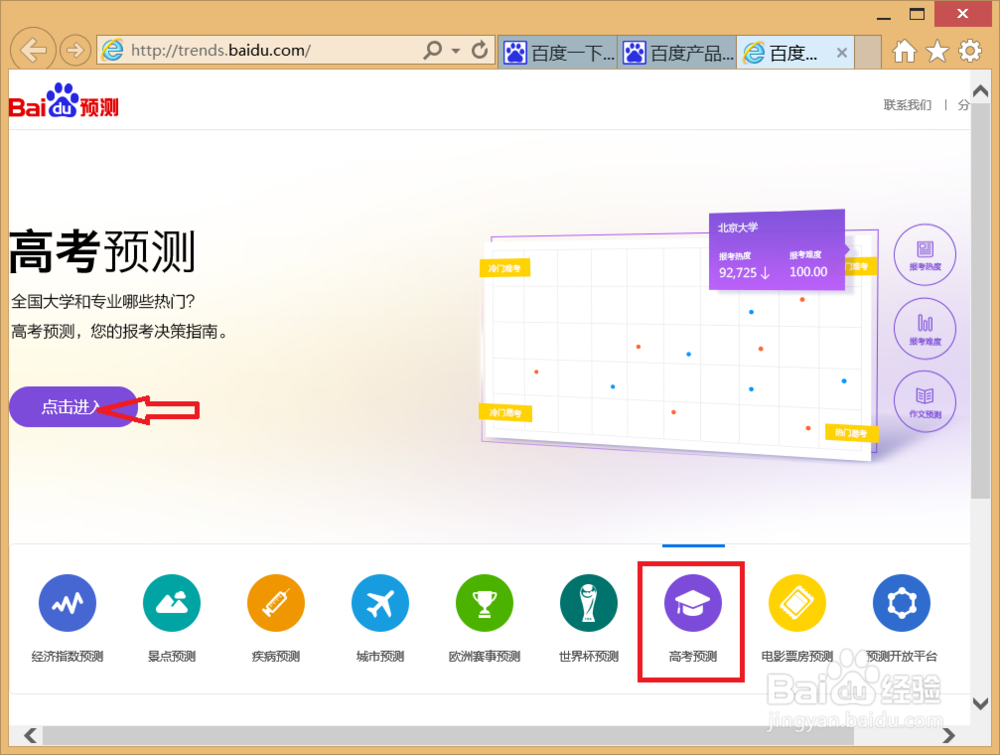Click the 北京大学 data card

point(777,251)
